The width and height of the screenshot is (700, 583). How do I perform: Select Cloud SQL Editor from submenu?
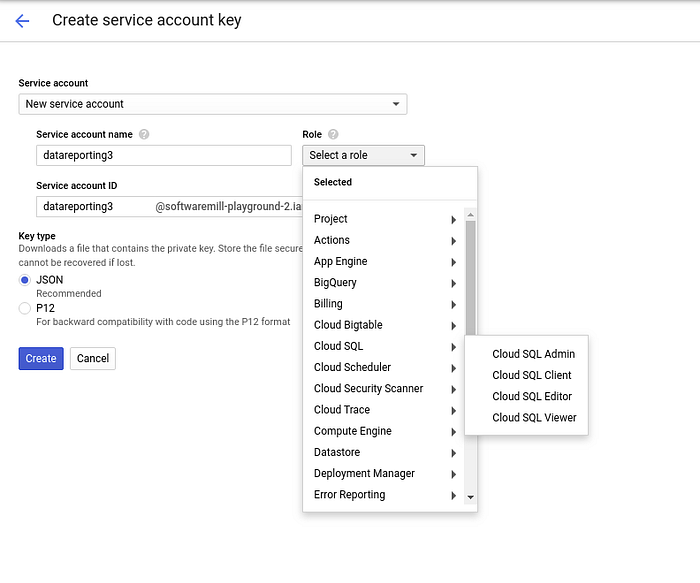(532, 396)
